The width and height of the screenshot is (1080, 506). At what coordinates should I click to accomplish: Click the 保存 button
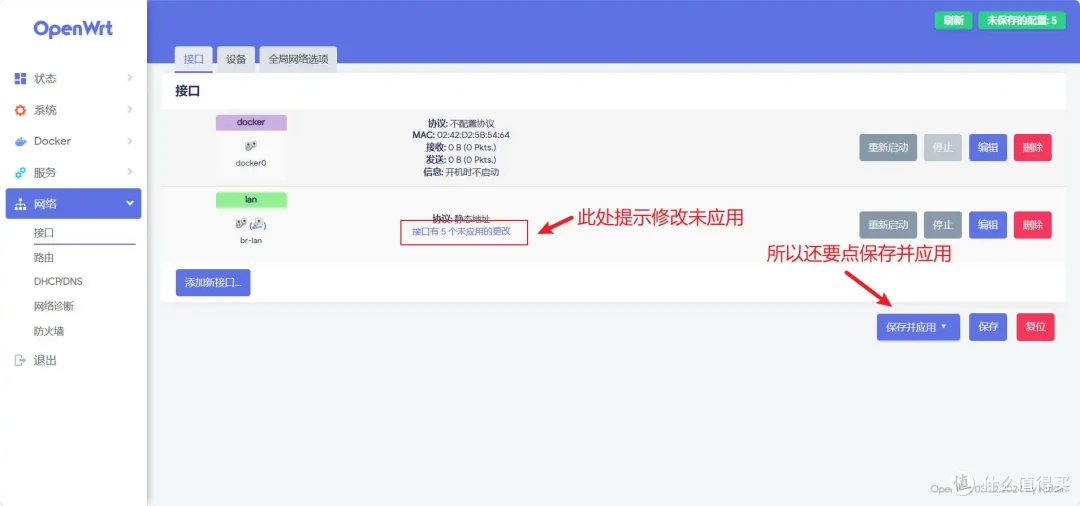point(988,327)
